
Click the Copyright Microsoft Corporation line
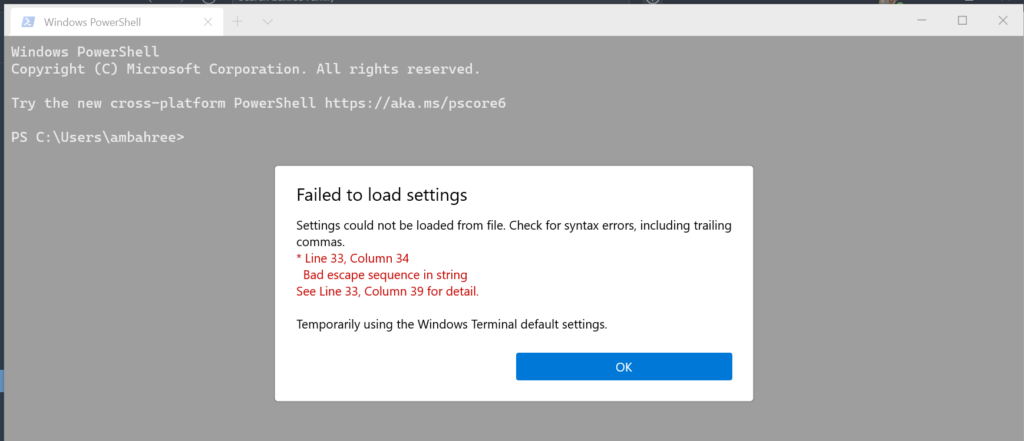pos(246,69)
